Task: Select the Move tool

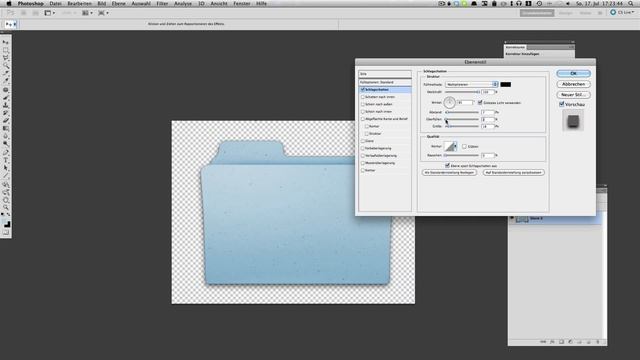Action: coord(6,42)
